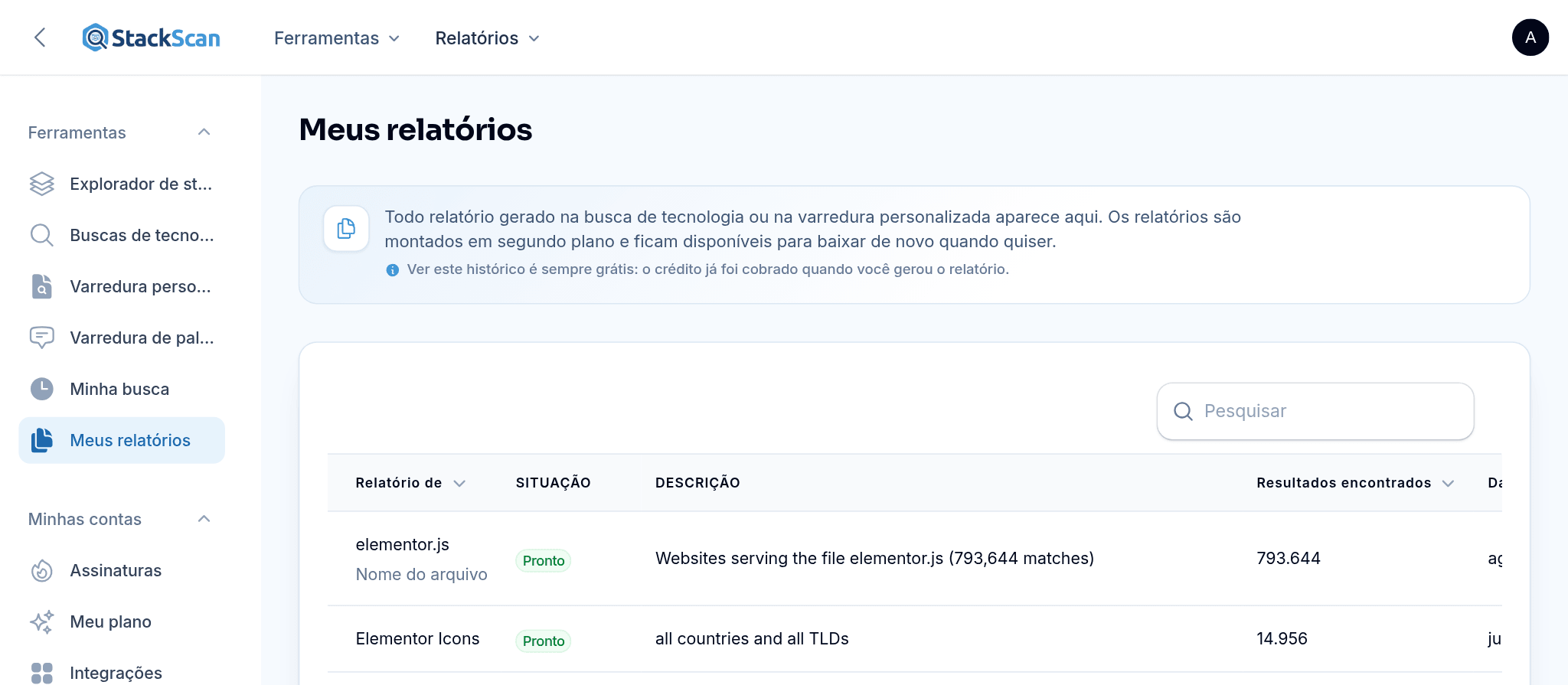Open the elementor.js report row
The image size is (1568, 685).
coord(914,559)
